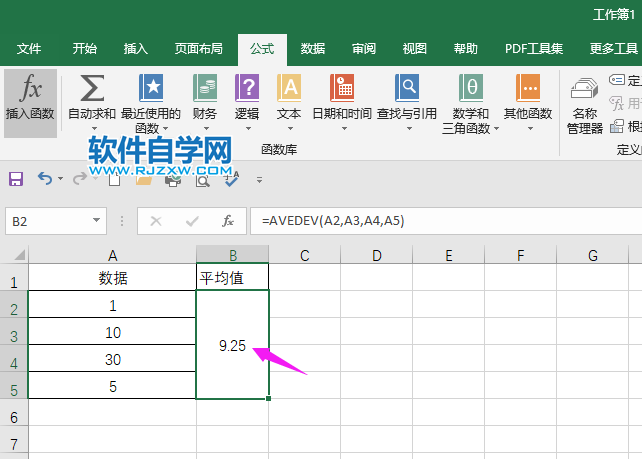Open the Customize Quick Access Toolbar dropdown
Image resolution: width=642 pixels, height=459 pixels.
click(259, 180)
